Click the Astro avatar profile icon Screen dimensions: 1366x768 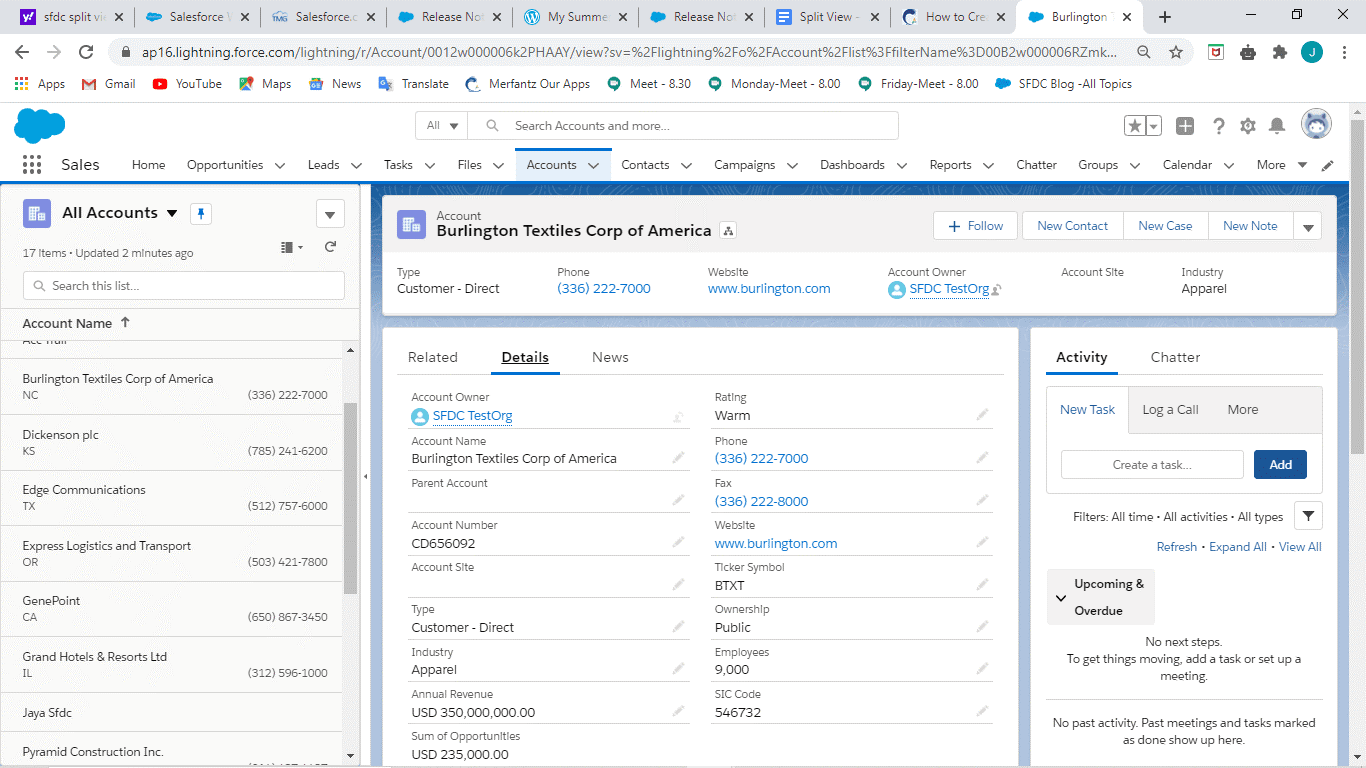[1316, 124]
